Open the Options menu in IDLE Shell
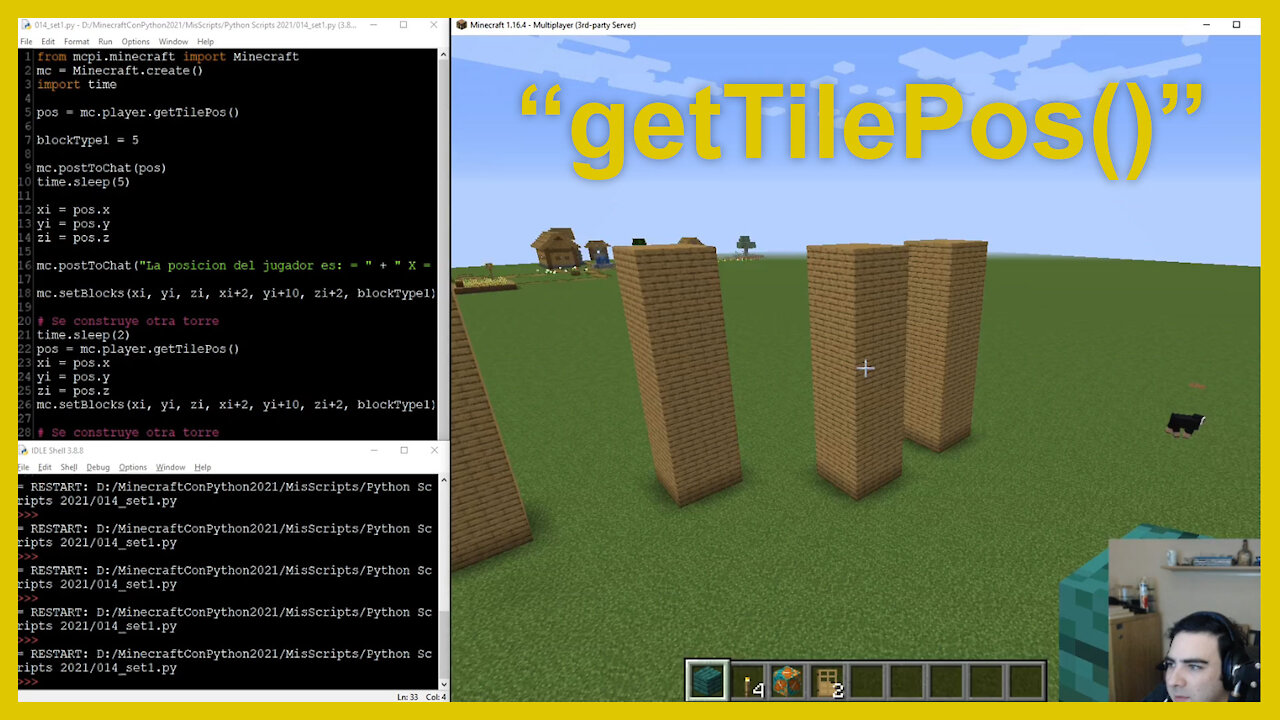 coord(133,467)
